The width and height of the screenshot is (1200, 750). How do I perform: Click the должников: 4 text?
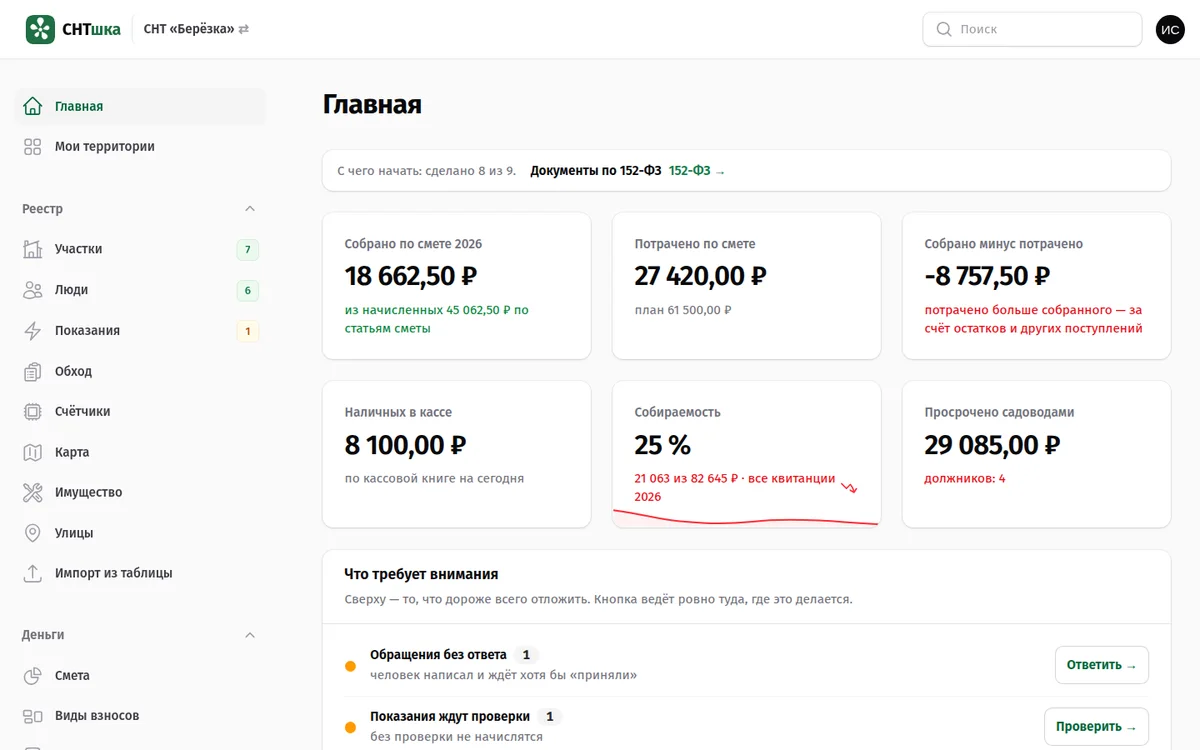(x=965, y=478)
